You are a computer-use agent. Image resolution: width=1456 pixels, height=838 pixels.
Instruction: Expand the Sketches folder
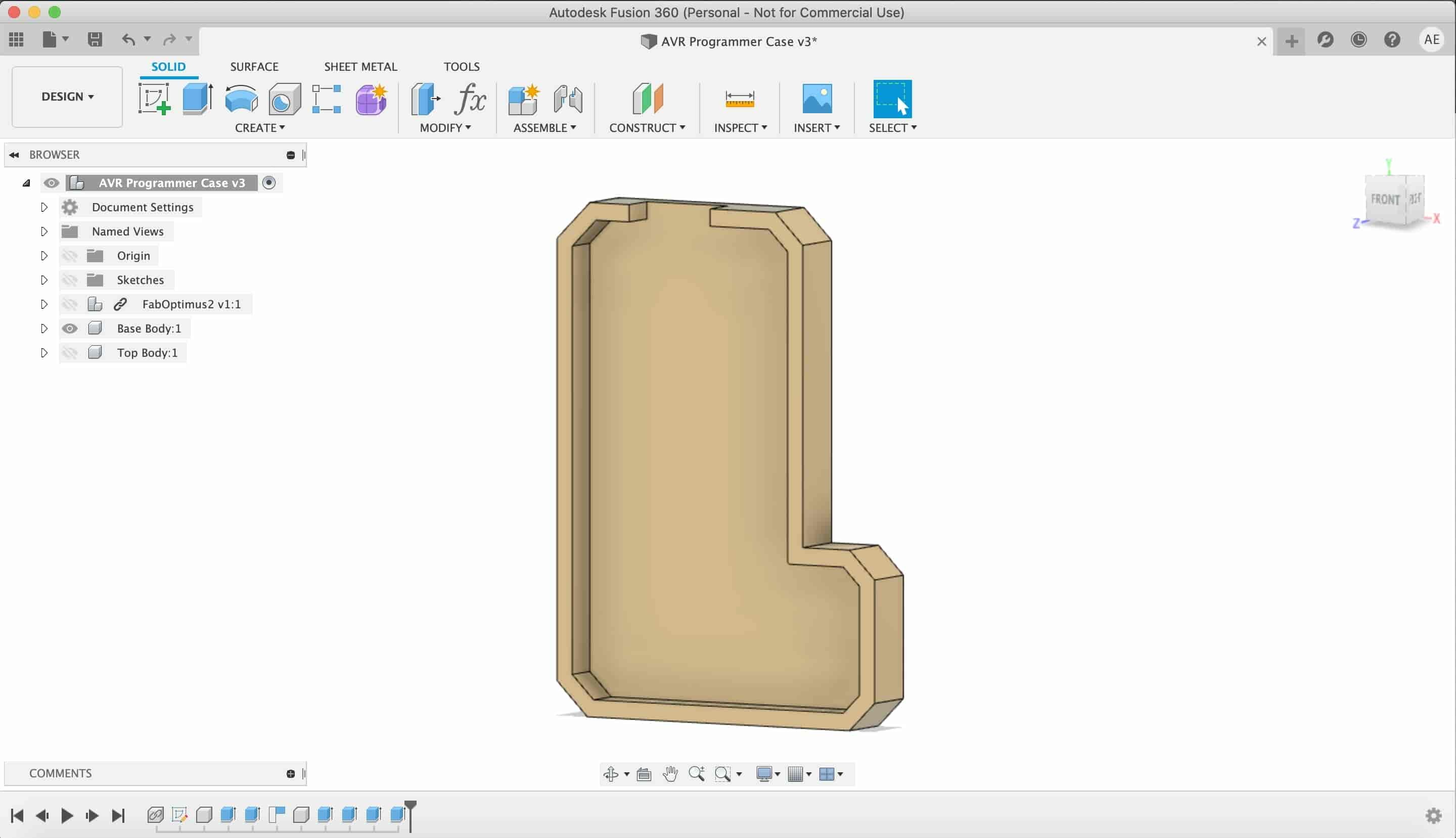pyautogui.click(x=43, y=279)
